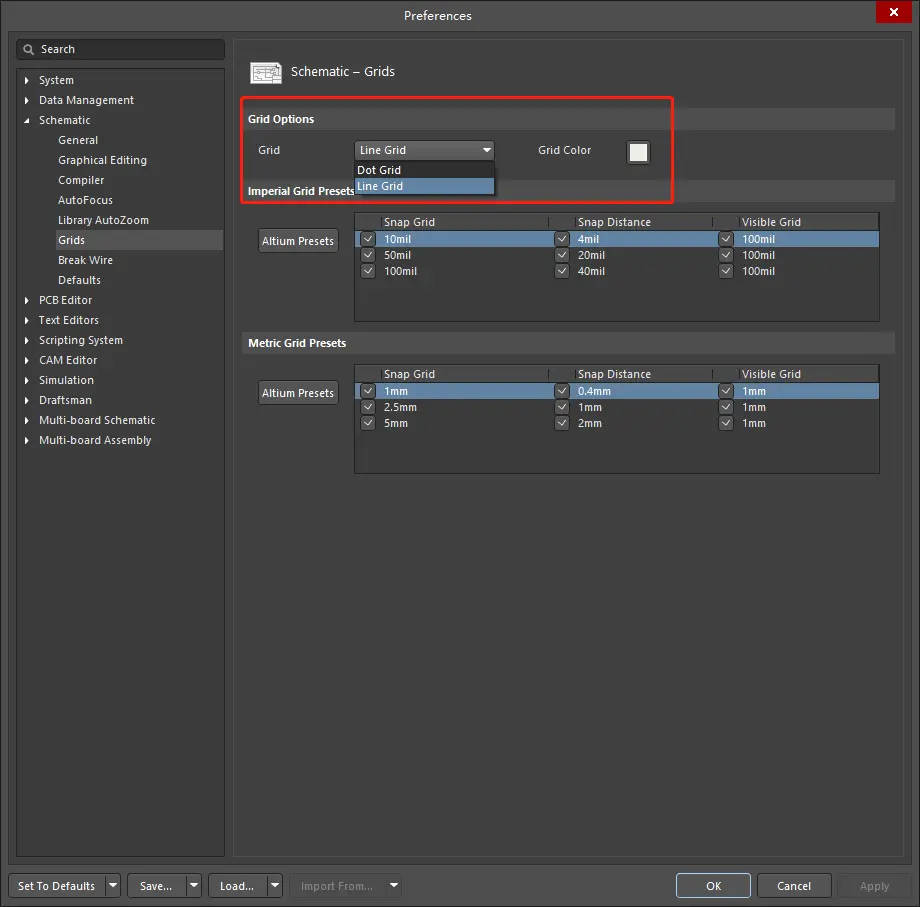Open the AutoFocus page
Screen dimensions: 920x907
pos(85,200)
